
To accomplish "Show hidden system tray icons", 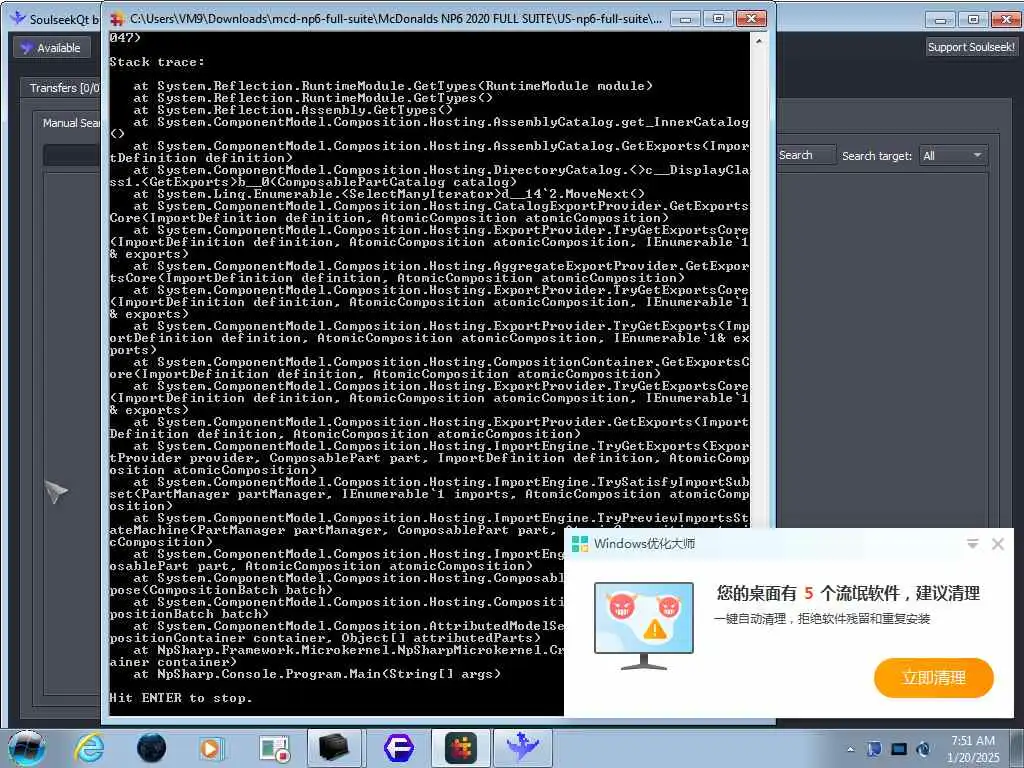I will click(850, 749).
